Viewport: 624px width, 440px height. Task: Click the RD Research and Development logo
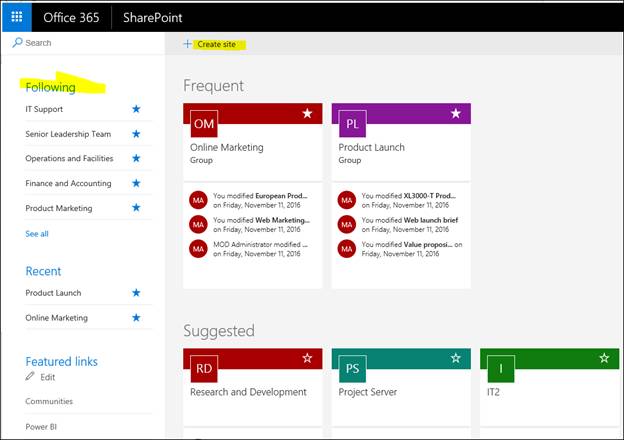(x=203, y=369)
